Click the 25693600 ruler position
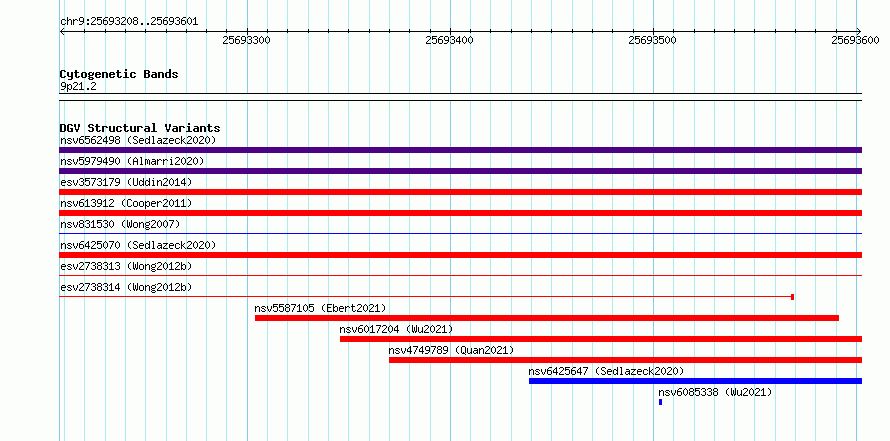Image resolution: width=890 pixels, height=441 pixels. (855, 40)
